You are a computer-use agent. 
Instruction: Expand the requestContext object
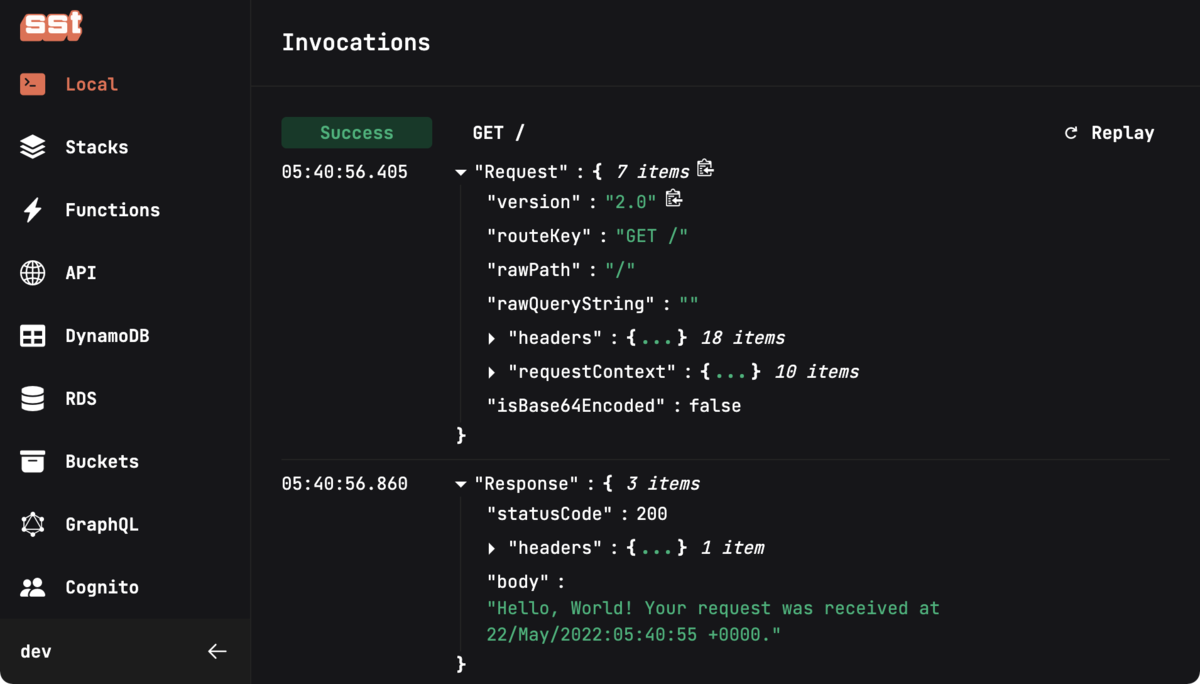click(491, 371)
